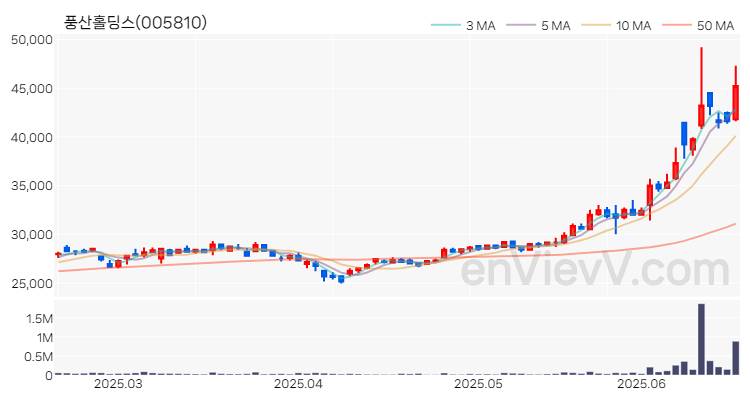
Task: Select the tallest volume bar in June
Action: (701, 339)
